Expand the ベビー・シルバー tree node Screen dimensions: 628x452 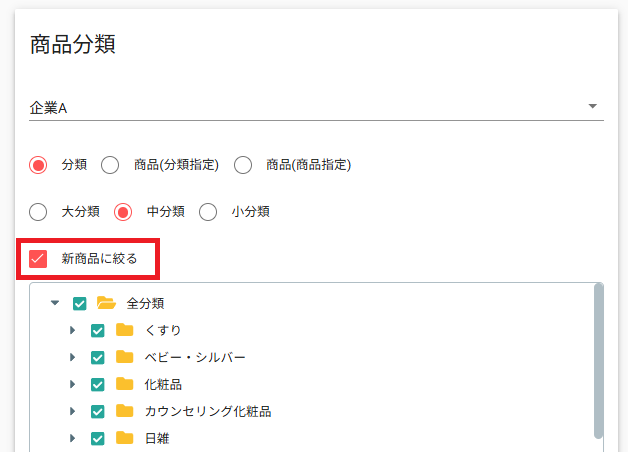point(72,357)
